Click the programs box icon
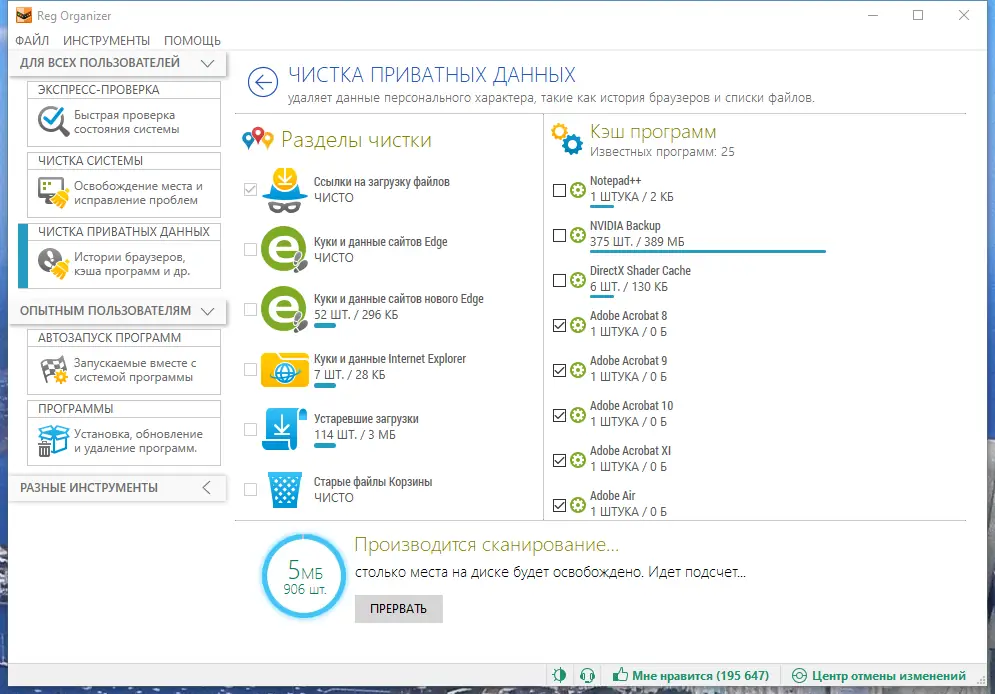 [53, 440]
